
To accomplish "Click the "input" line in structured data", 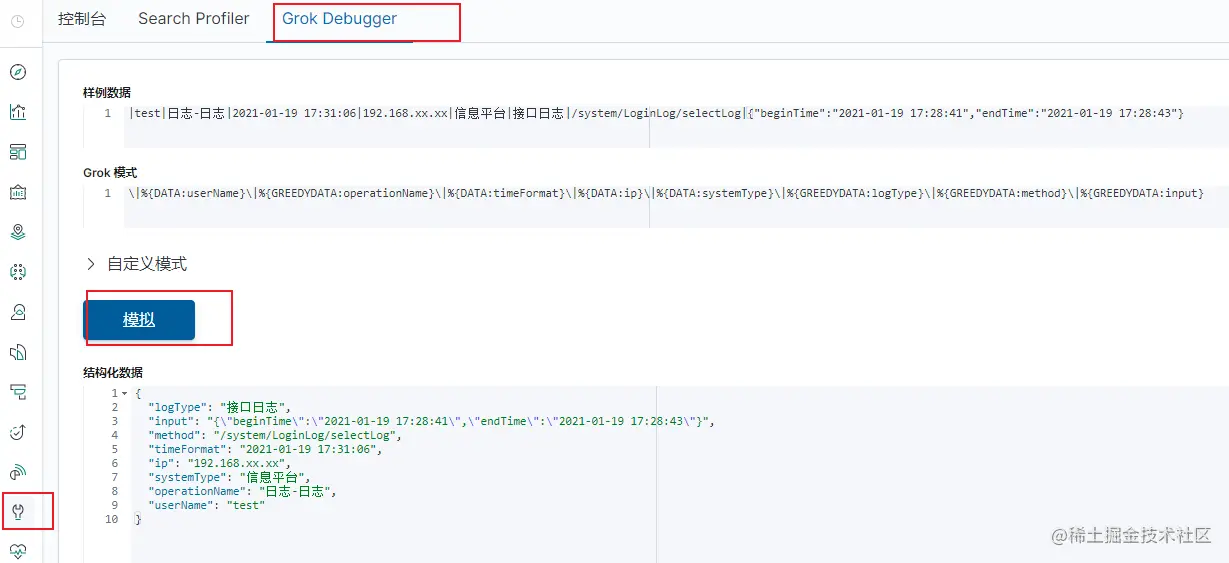I will 431,421.
